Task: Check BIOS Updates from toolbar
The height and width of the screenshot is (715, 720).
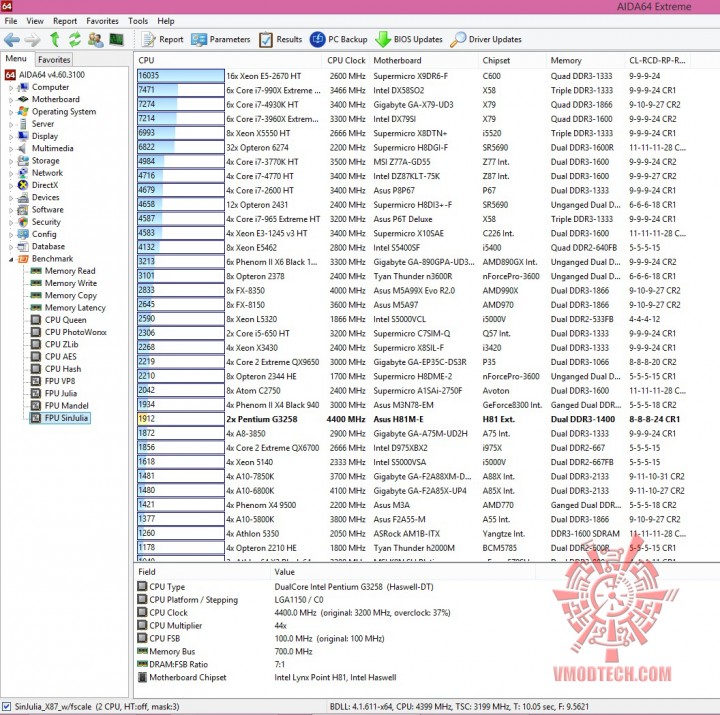Action: coord(409,39)
